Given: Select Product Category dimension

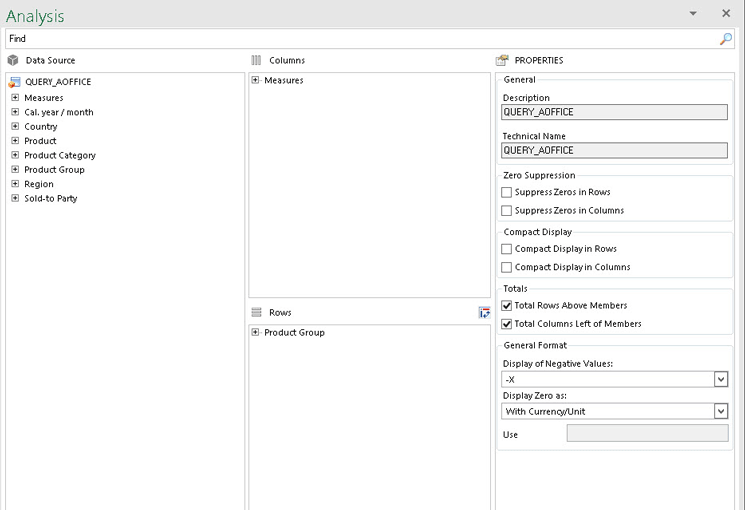Looking at the screenshot, I should pos(60,155).
